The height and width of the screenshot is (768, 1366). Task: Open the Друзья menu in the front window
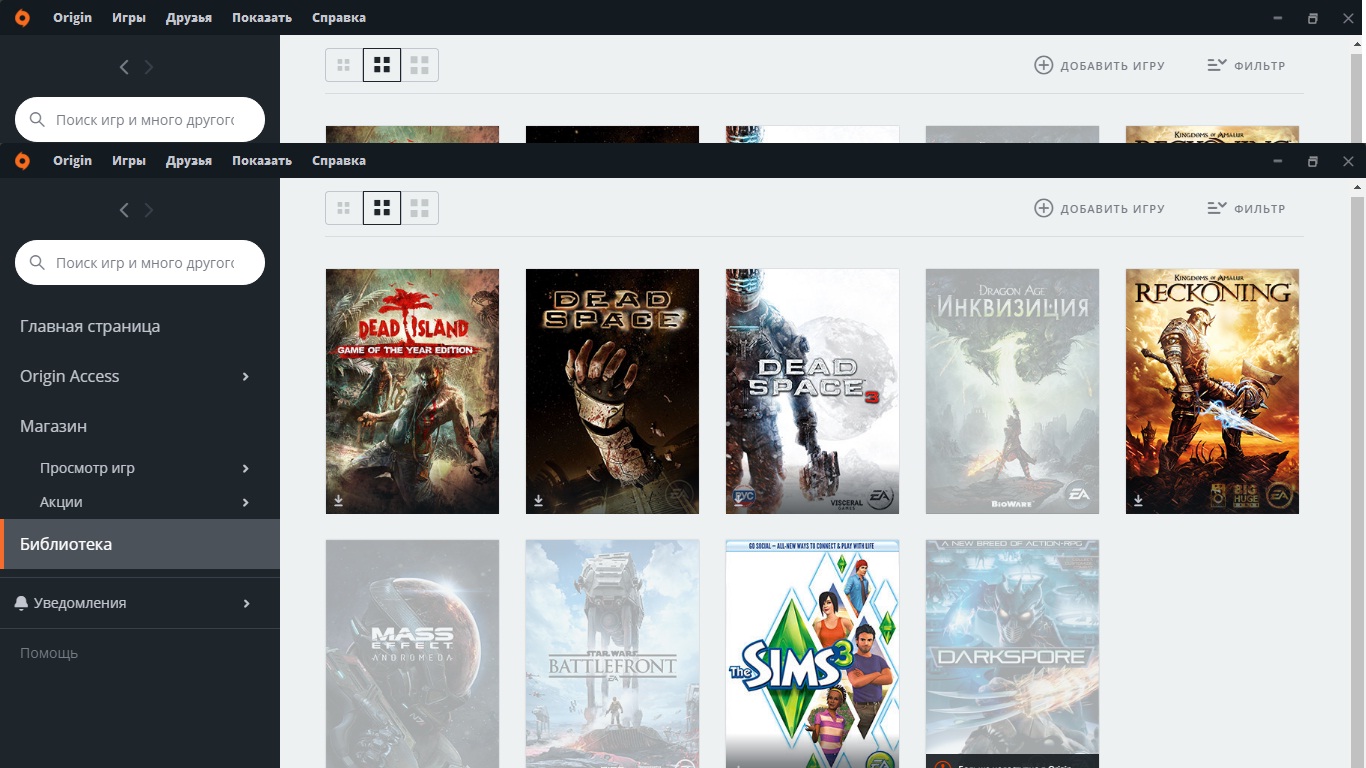pyautogui.click(x=189, y=161)
